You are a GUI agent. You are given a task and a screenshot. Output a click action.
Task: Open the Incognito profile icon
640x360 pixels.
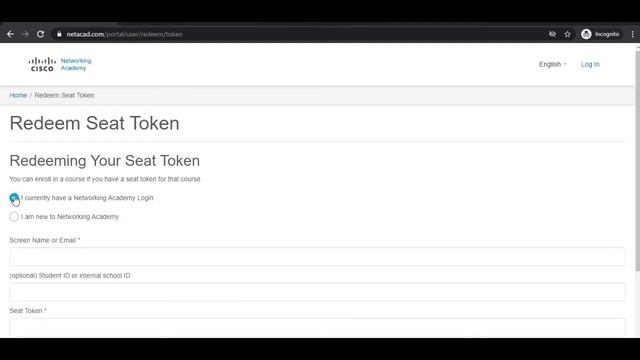600,34
